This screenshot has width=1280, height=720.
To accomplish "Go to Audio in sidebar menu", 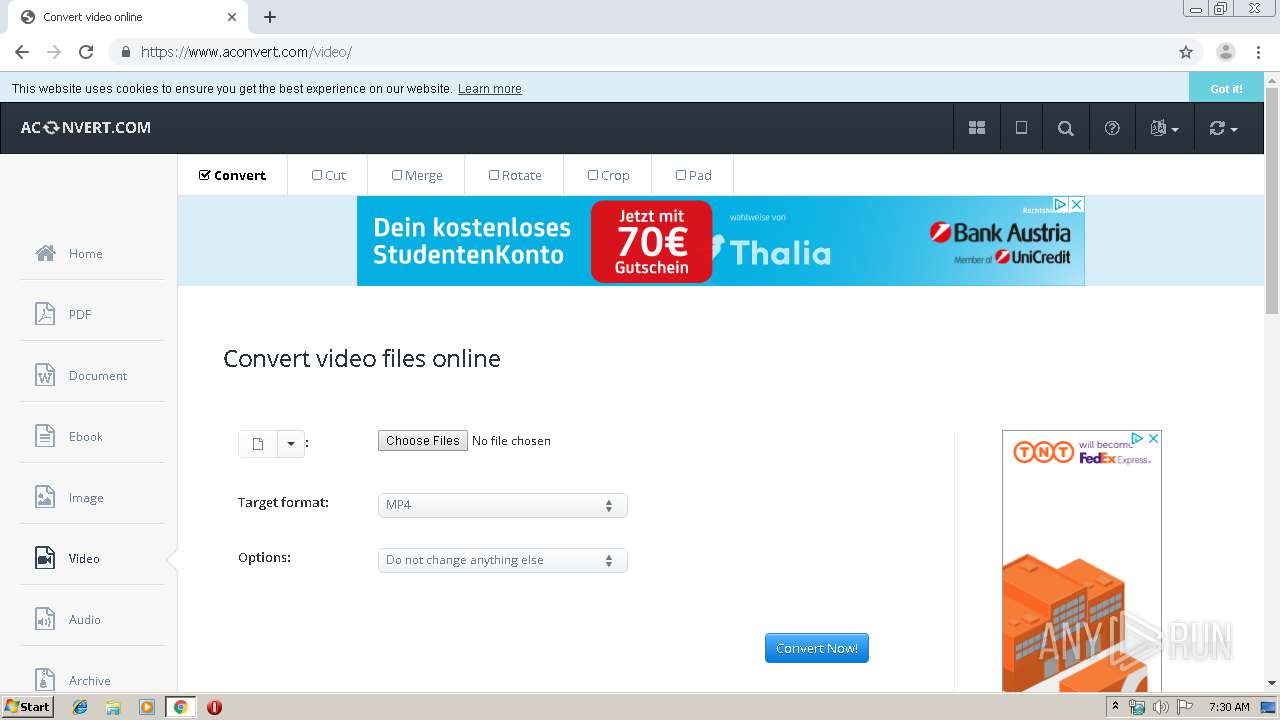I will [85, 620].
